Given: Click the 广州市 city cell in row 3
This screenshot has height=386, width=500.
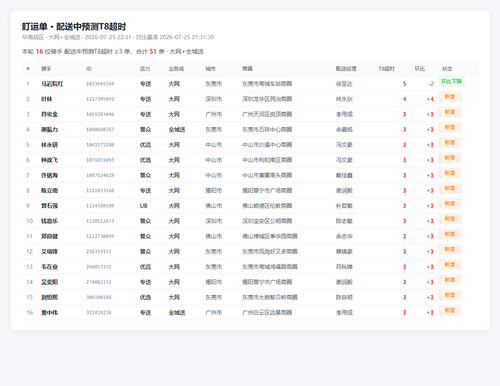Looking at the screenshot, I should point(214,114).
